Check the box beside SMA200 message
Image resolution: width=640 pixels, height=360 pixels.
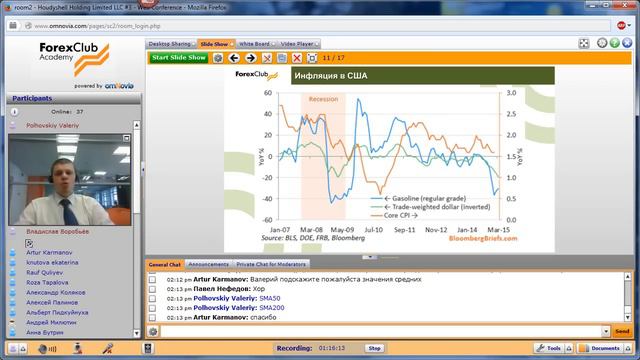coord(152,308)
